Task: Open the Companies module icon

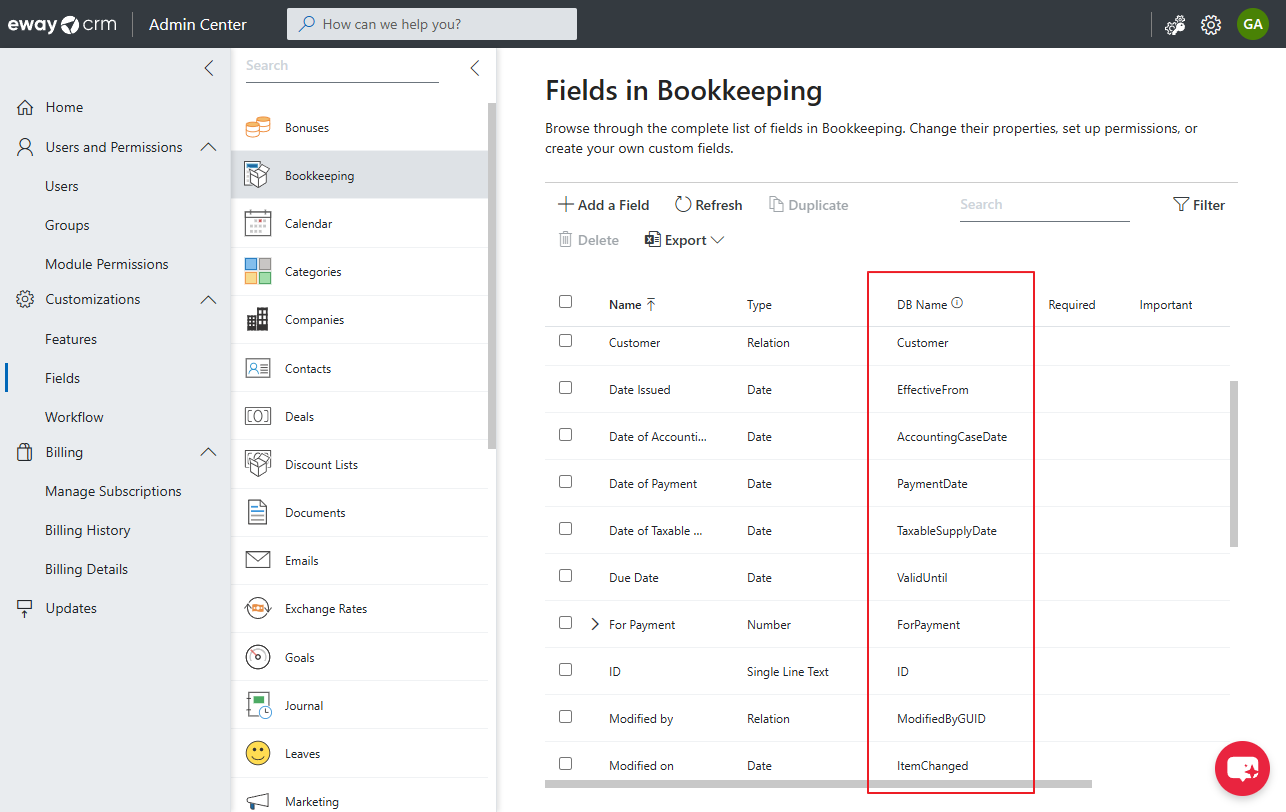Action: point(259,319)
